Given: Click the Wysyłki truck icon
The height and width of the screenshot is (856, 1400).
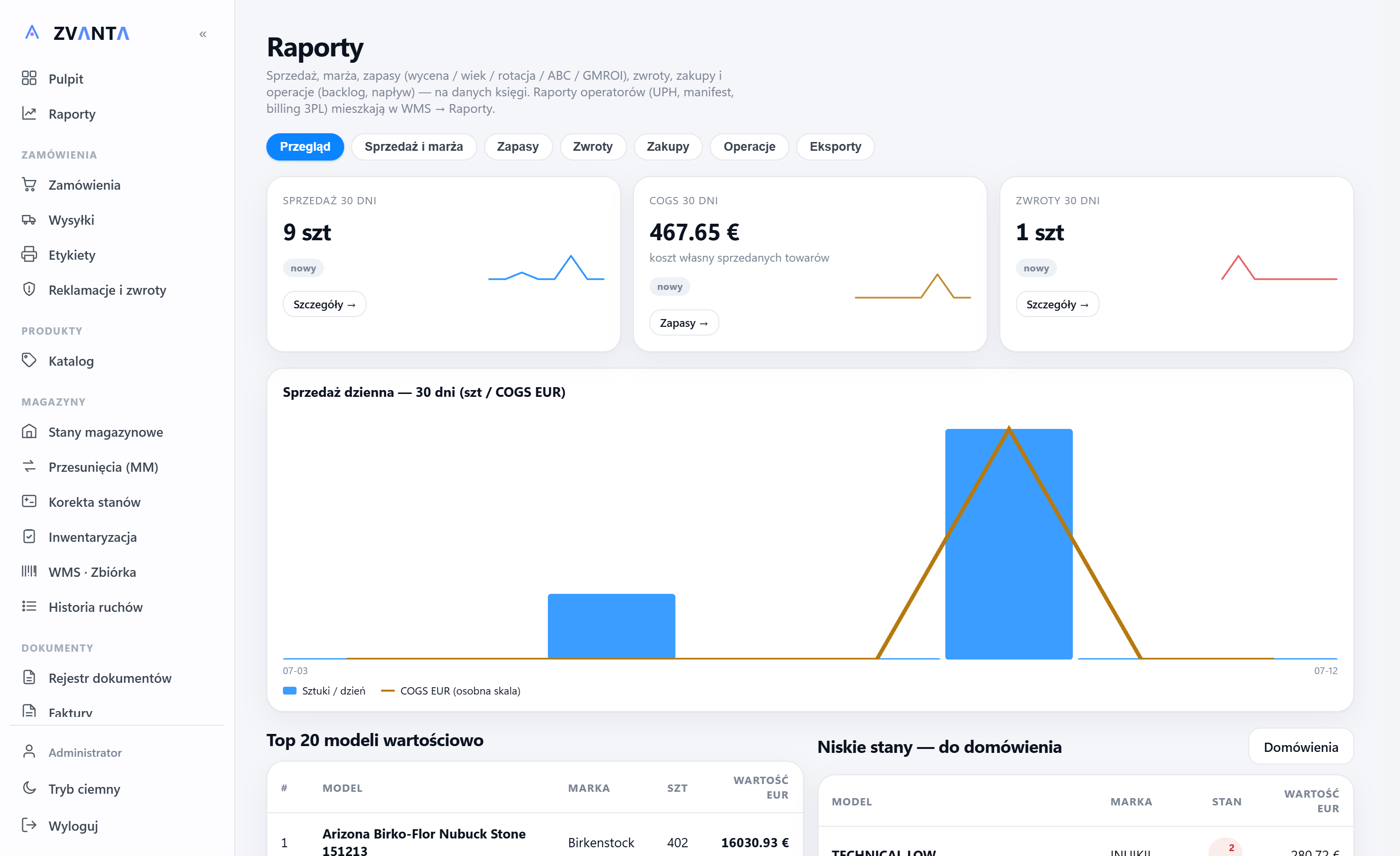Looking at the screenshot, I should click(x=29, y=220).
